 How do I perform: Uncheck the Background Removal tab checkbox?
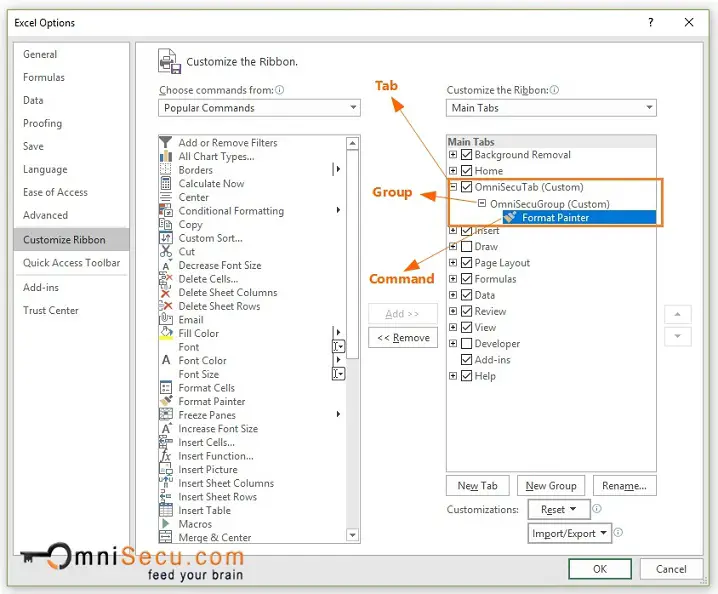[466, 155]
